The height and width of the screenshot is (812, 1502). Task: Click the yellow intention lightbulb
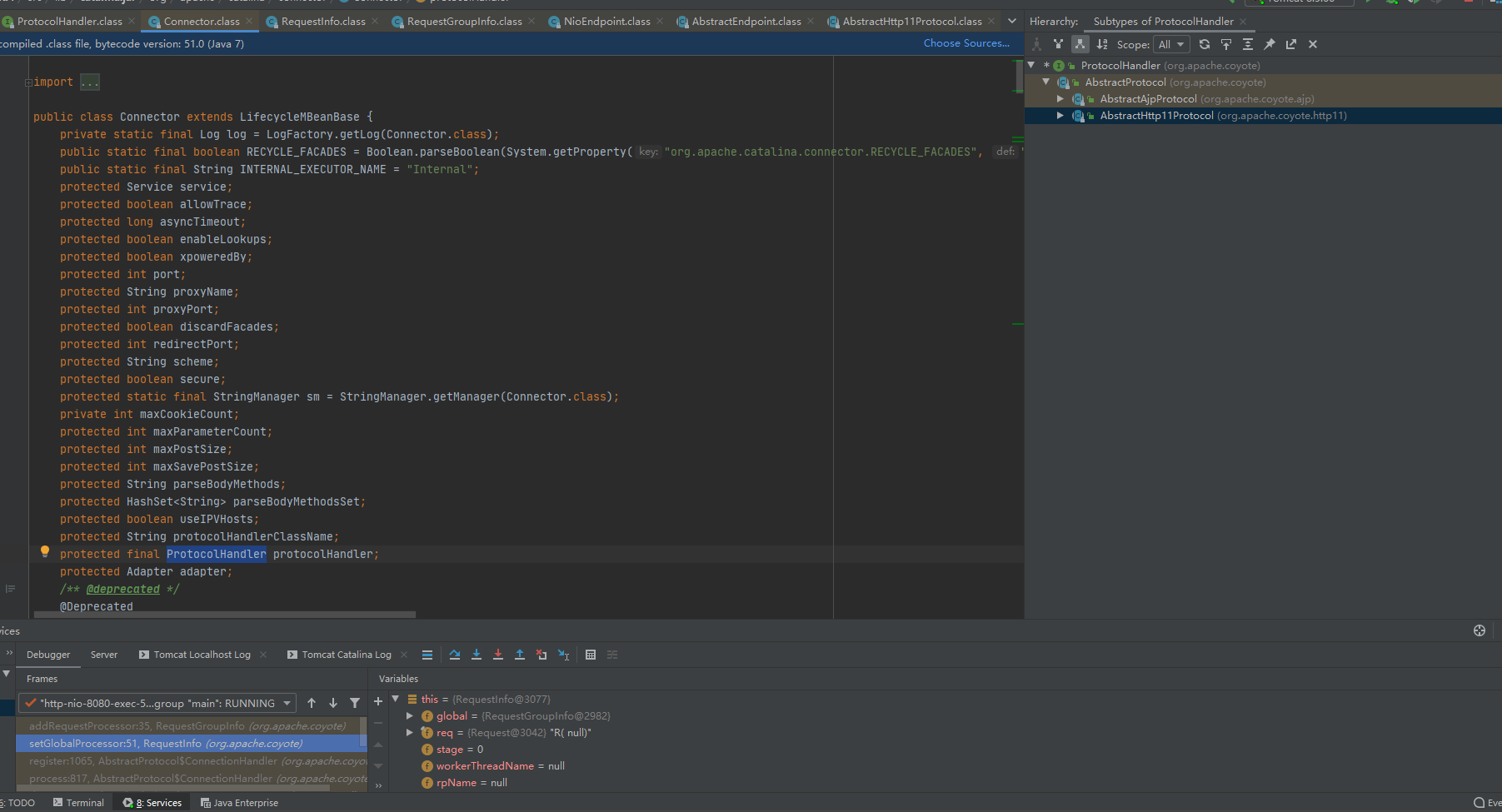pyautogui.click(x=45, y=551)
